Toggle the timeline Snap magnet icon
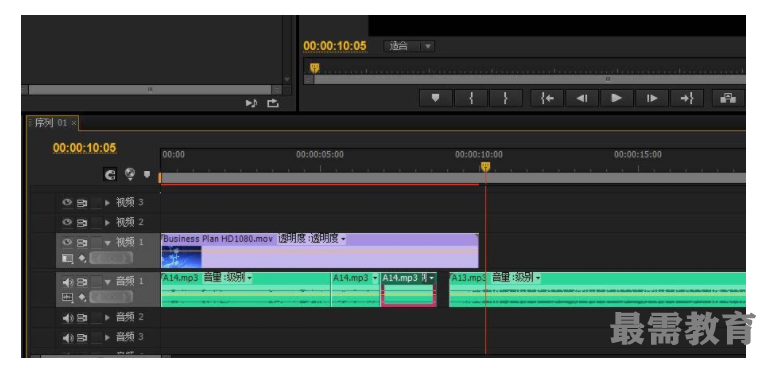The image size is (762, 368). point(110,175)
